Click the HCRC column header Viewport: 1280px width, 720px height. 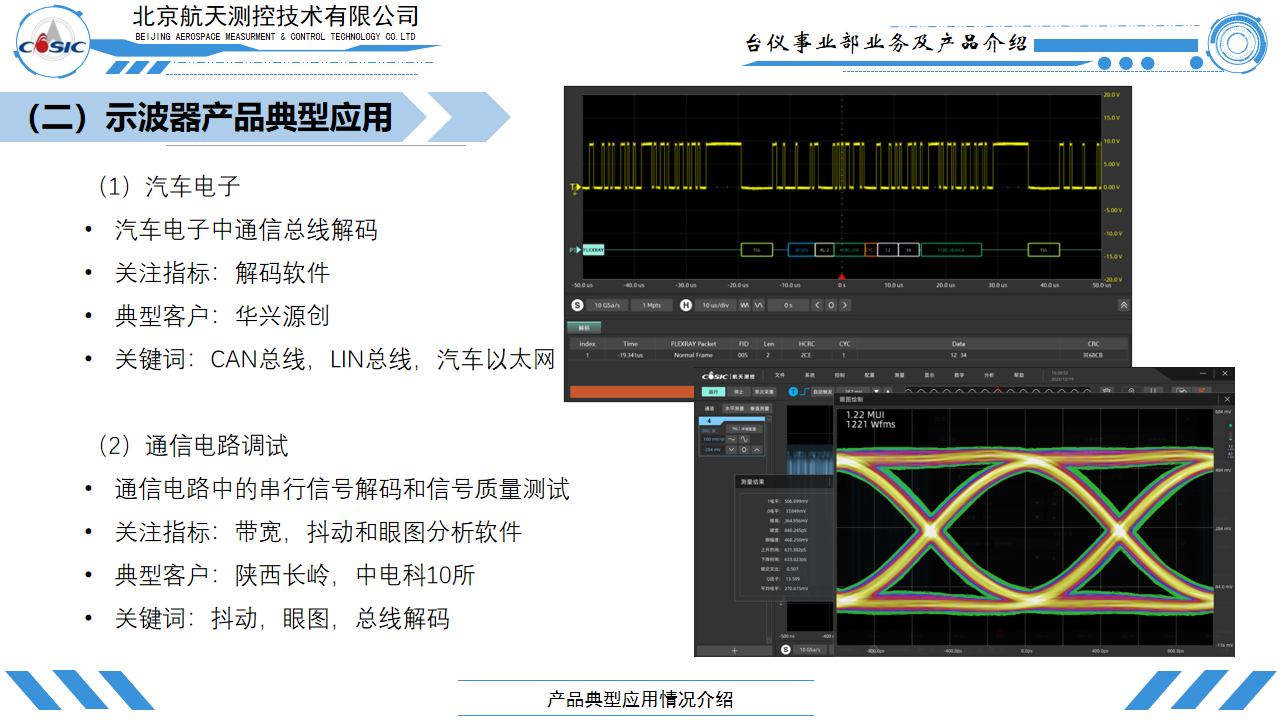point(806,344)
